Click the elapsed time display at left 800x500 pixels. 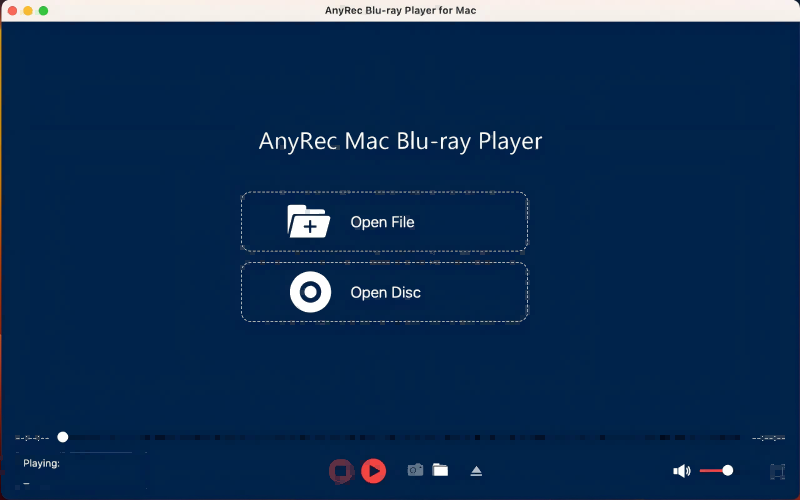coord(32,438)
